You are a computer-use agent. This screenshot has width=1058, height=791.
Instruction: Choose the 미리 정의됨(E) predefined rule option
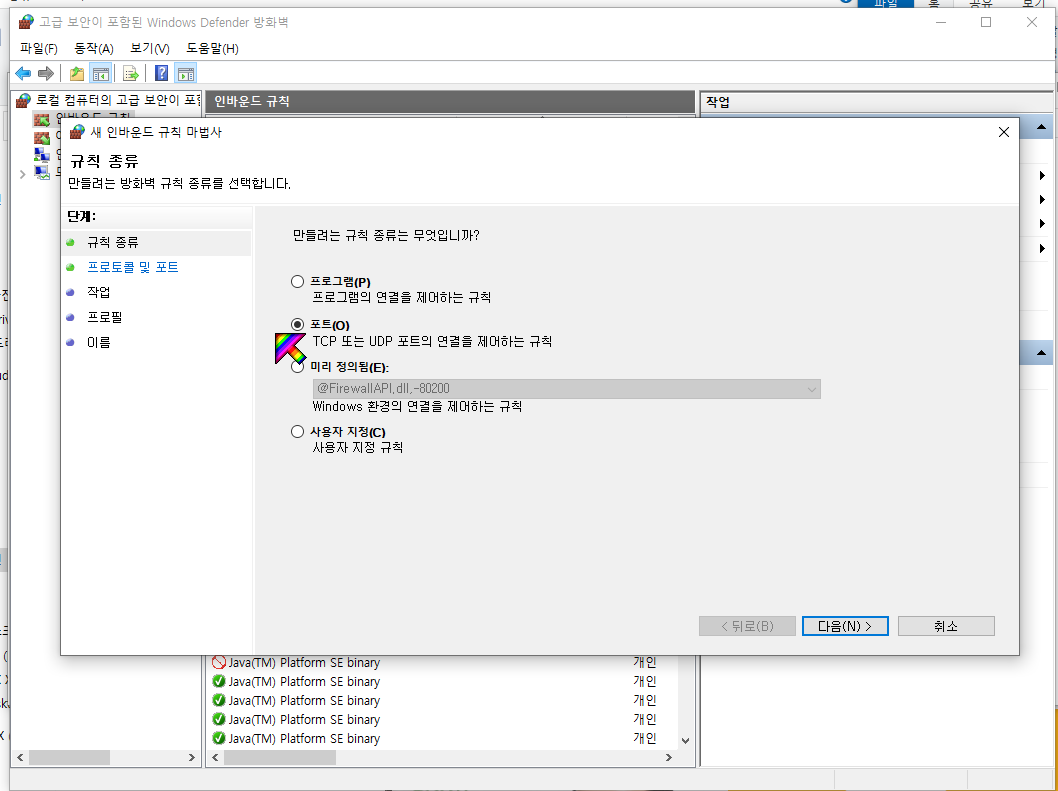coord(298,367)
